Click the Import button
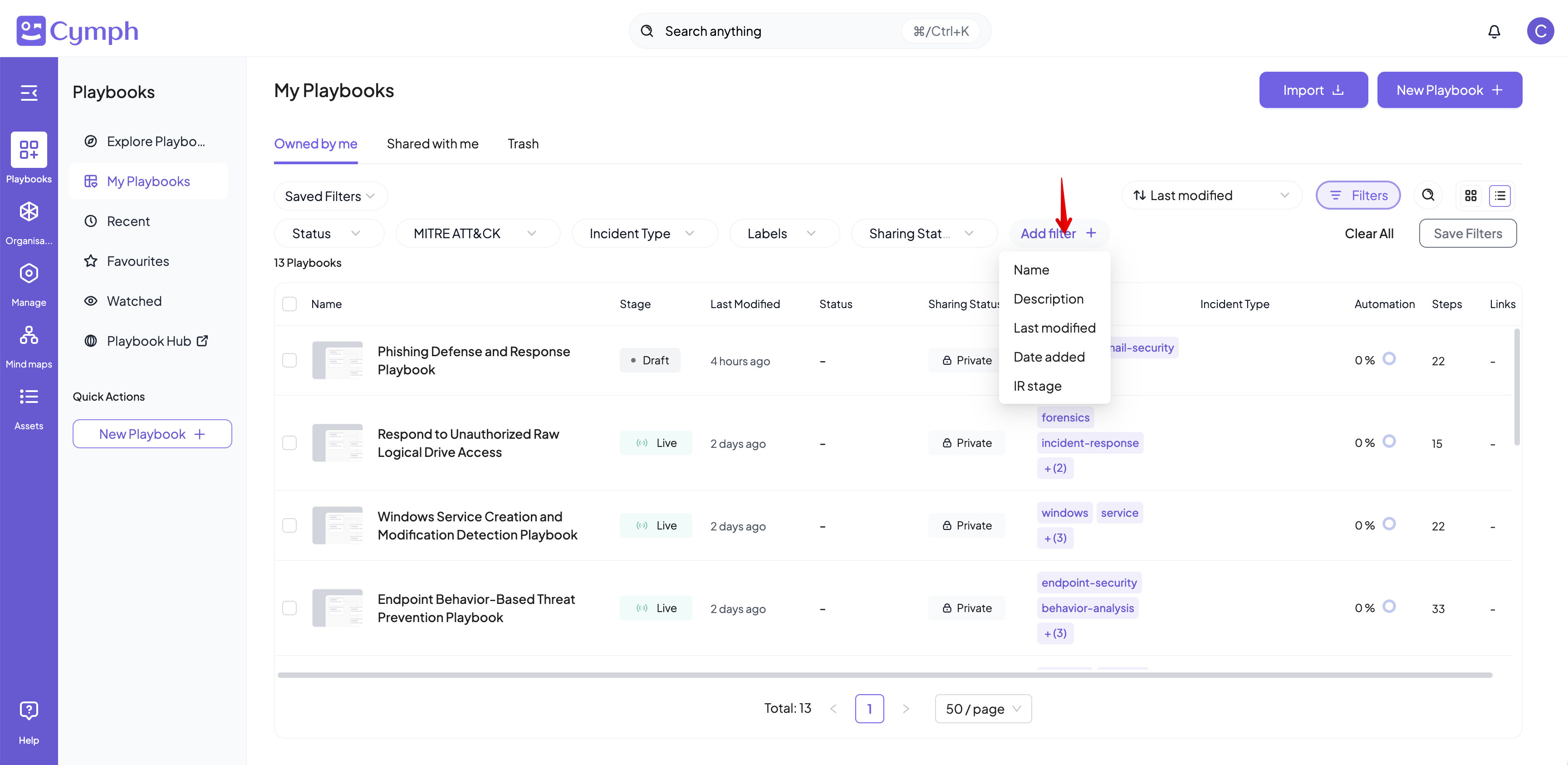Viewport: 1568px width, 765px height. tap(1313, 90)
